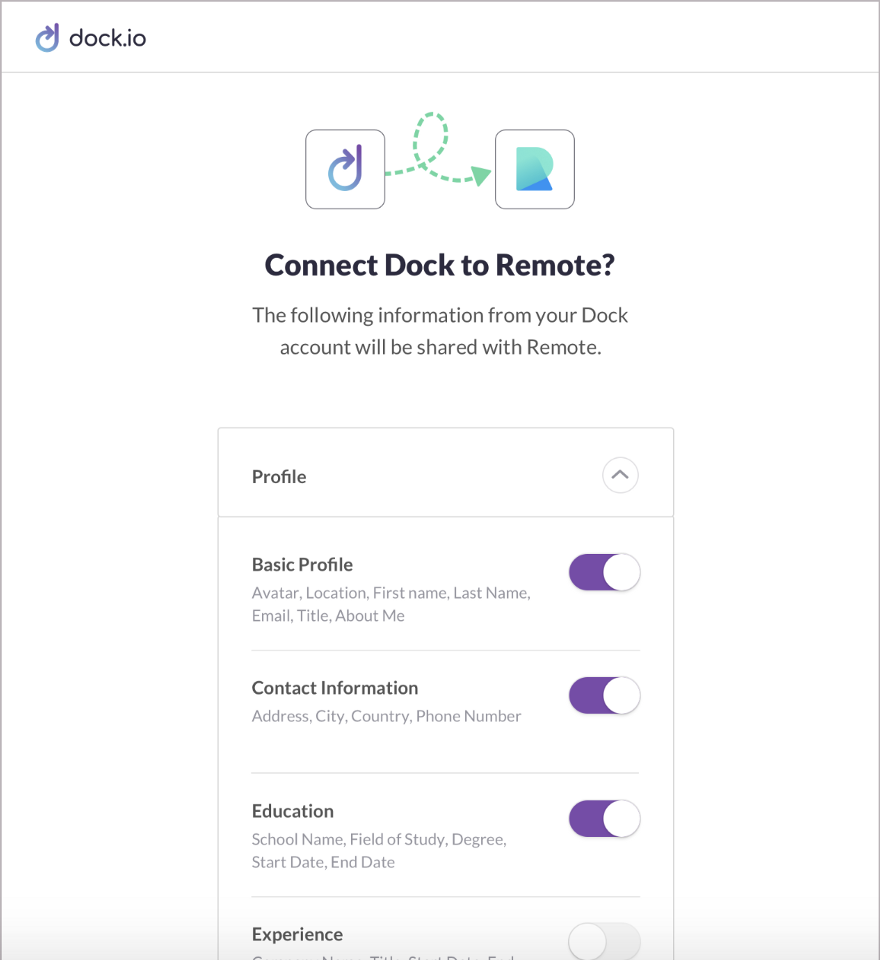
Task: Collapse the Profile section chevron
Action: click(620, 475)
